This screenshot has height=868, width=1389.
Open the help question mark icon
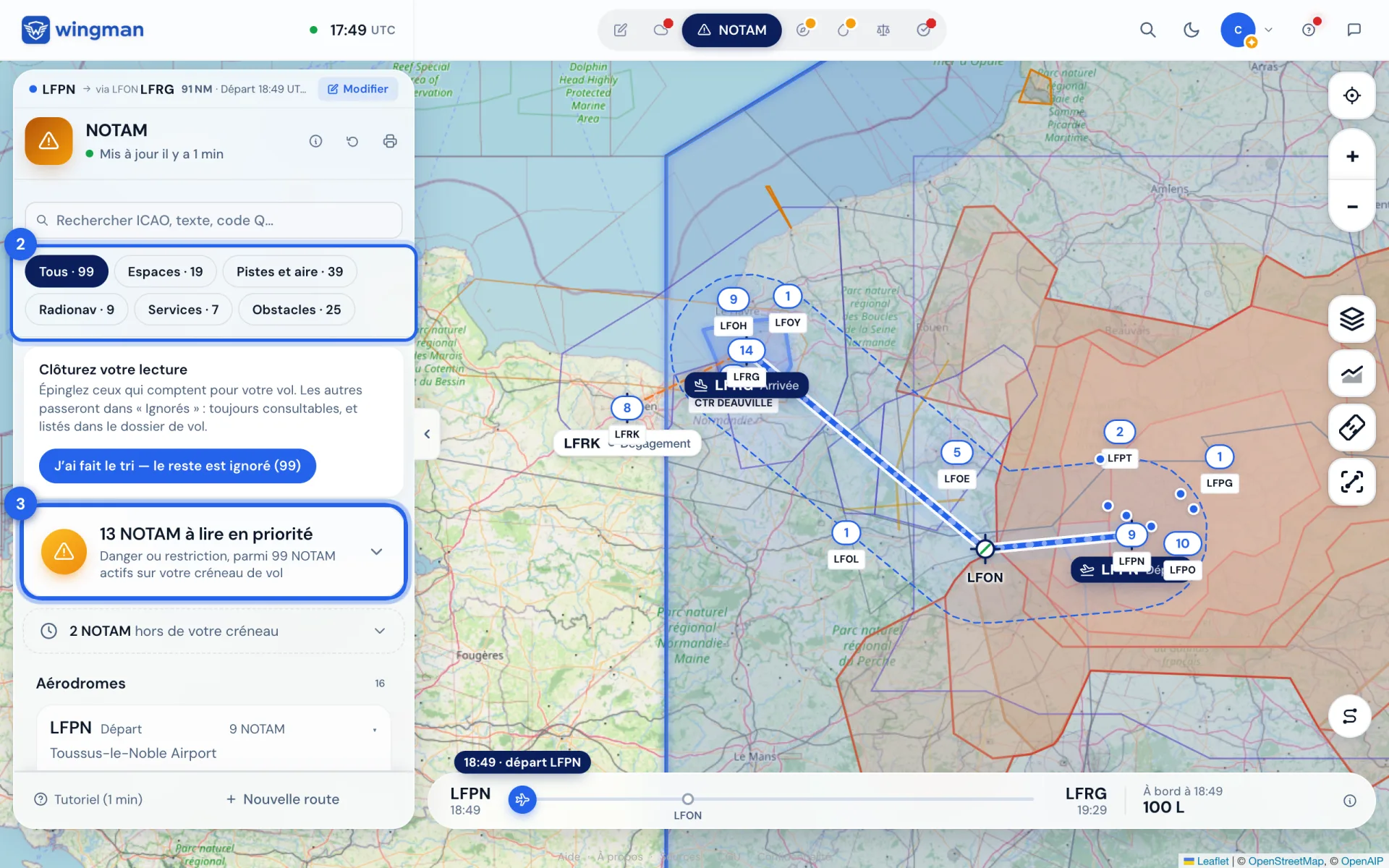pyautogui.click(x=1309, y=30)
